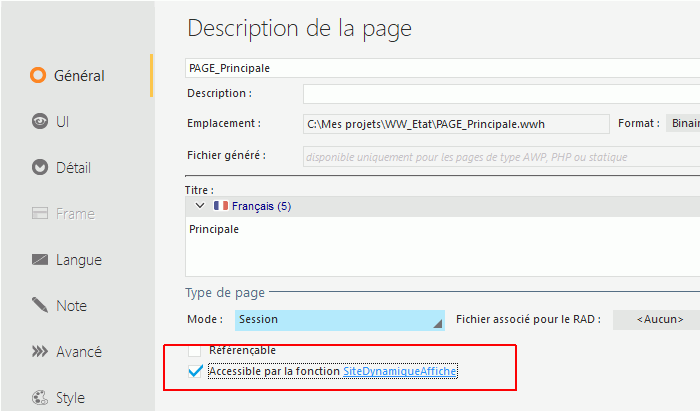
Task: Click the Langue flag icon
Action: [40, 259]
